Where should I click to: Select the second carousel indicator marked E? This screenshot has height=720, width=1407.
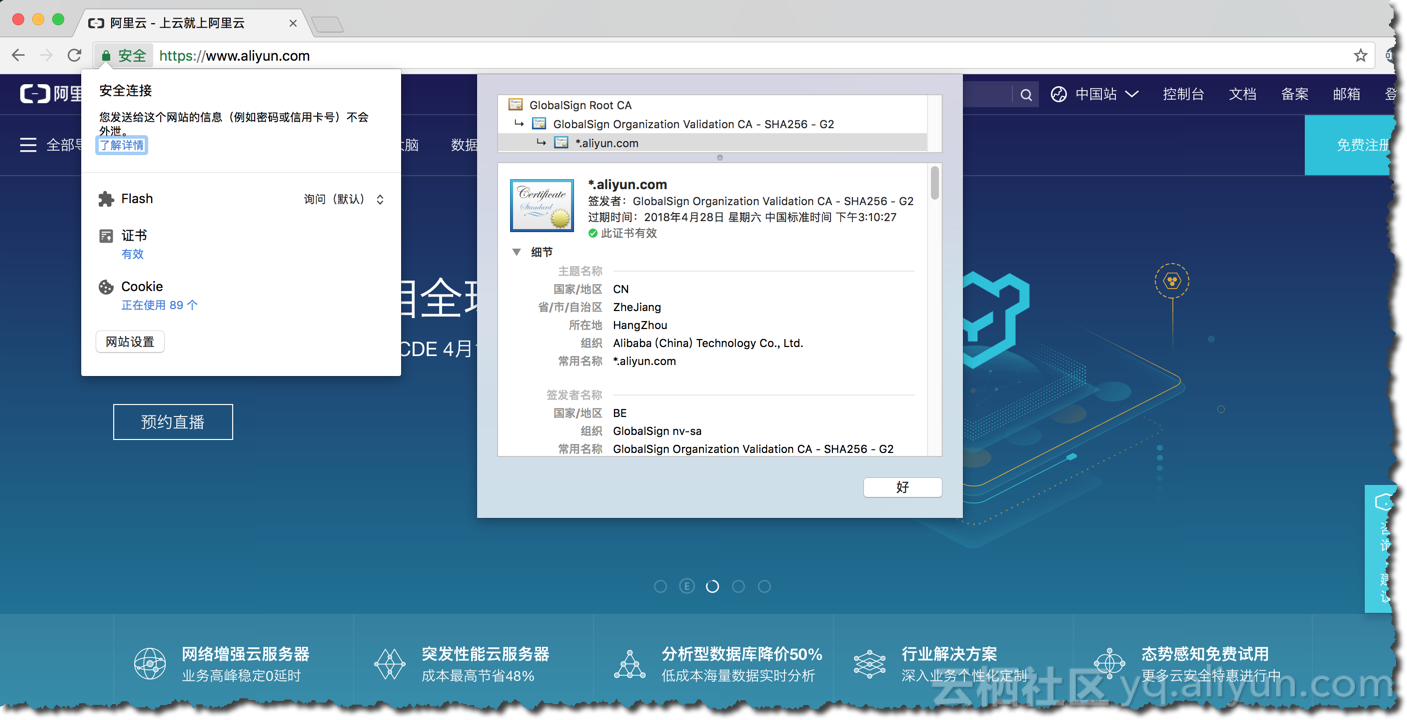point(686,586)
